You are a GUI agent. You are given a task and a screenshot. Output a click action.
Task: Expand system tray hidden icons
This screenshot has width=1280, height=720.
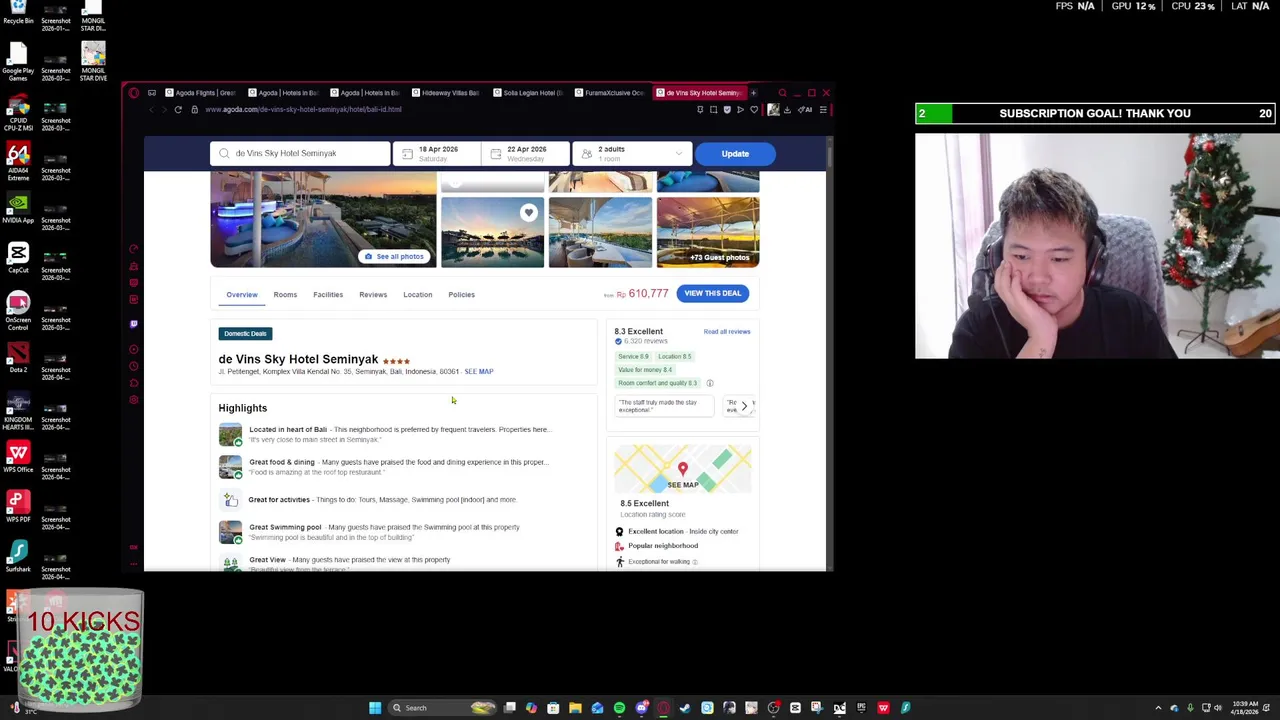(x=1158, y=708)
